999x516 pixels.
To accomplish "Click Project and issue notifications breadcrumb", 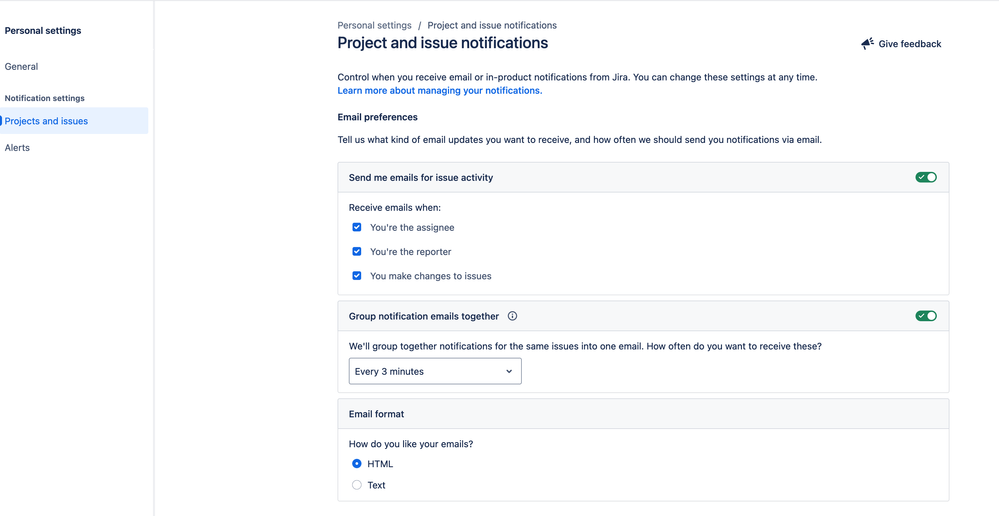I will click(492, 25).
